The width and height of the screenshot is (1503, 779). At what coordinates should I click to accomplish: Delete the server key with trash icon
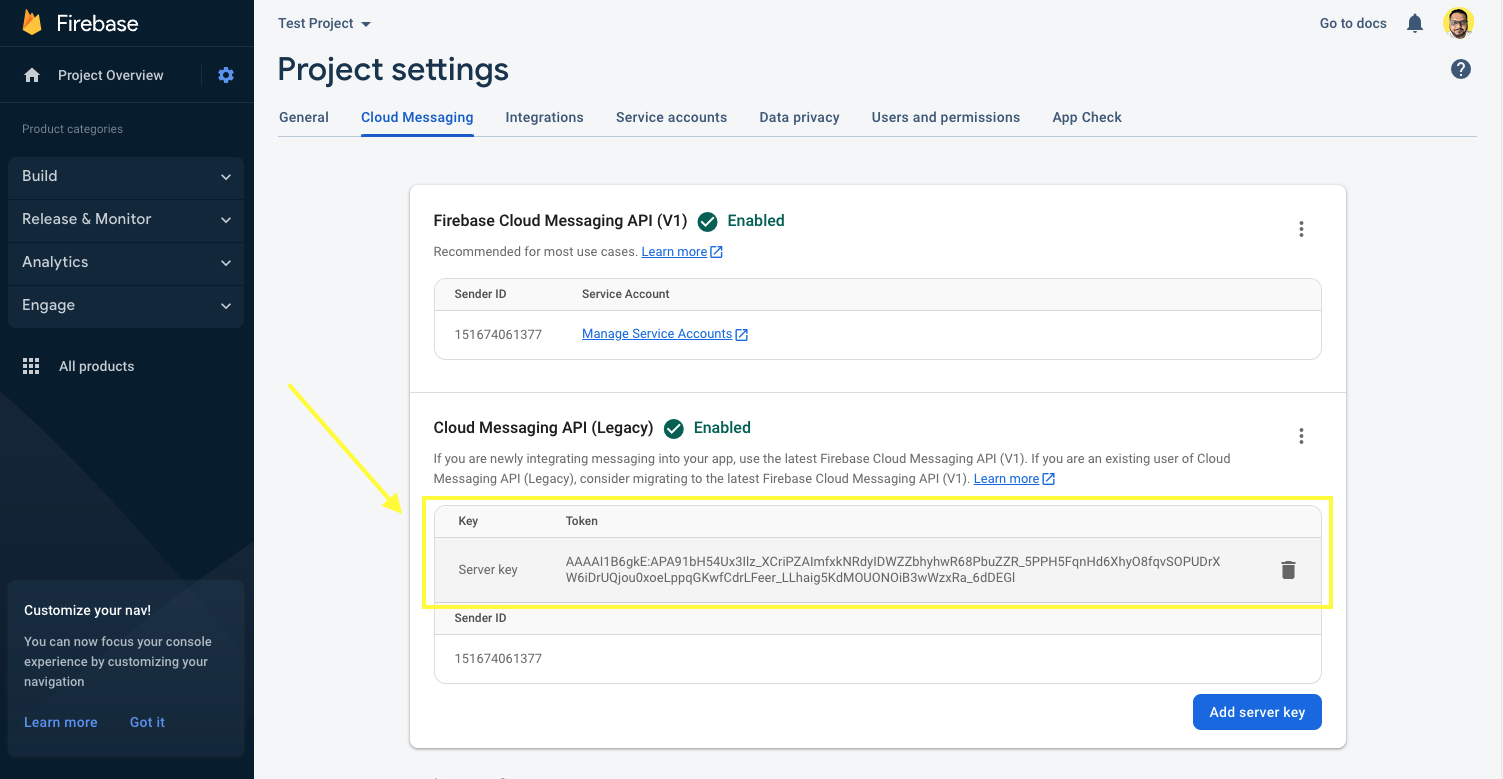(x=1288, y=570)
